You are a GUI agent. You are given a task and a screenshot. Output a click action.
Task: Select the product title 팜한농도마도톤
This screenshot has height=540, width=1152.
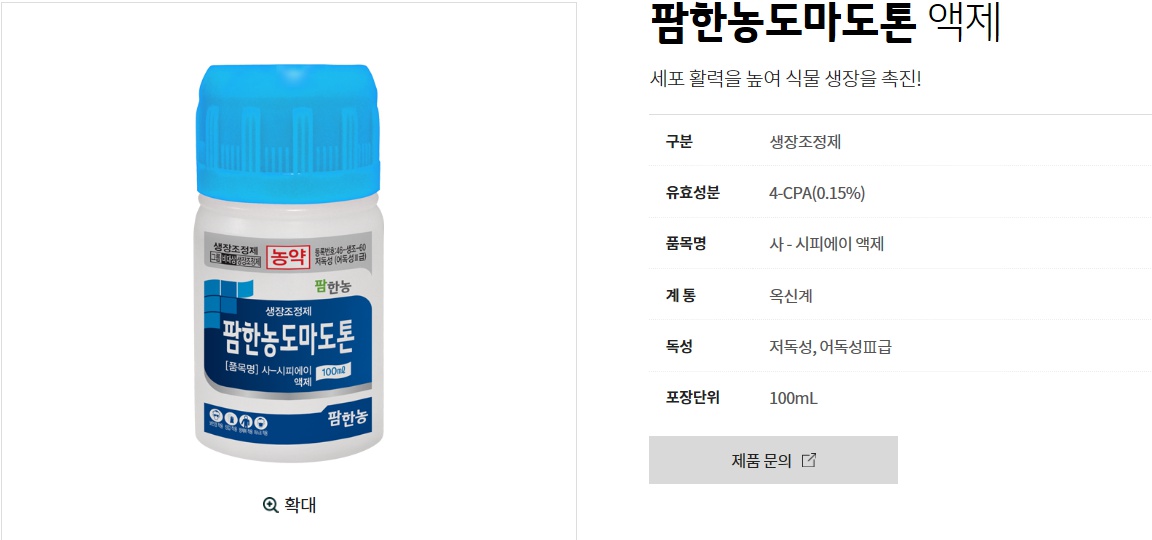783,23
